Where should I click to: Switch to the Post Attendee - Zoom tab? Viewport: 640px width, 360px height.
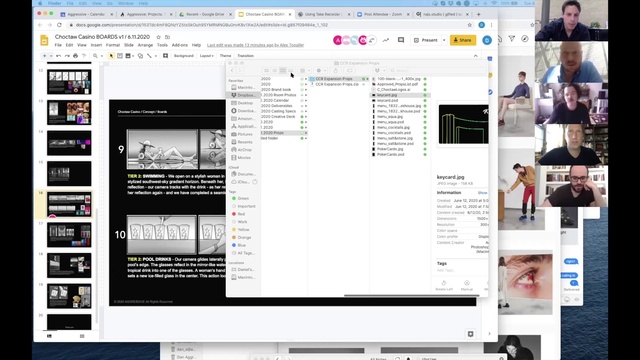tap(383, 14)
